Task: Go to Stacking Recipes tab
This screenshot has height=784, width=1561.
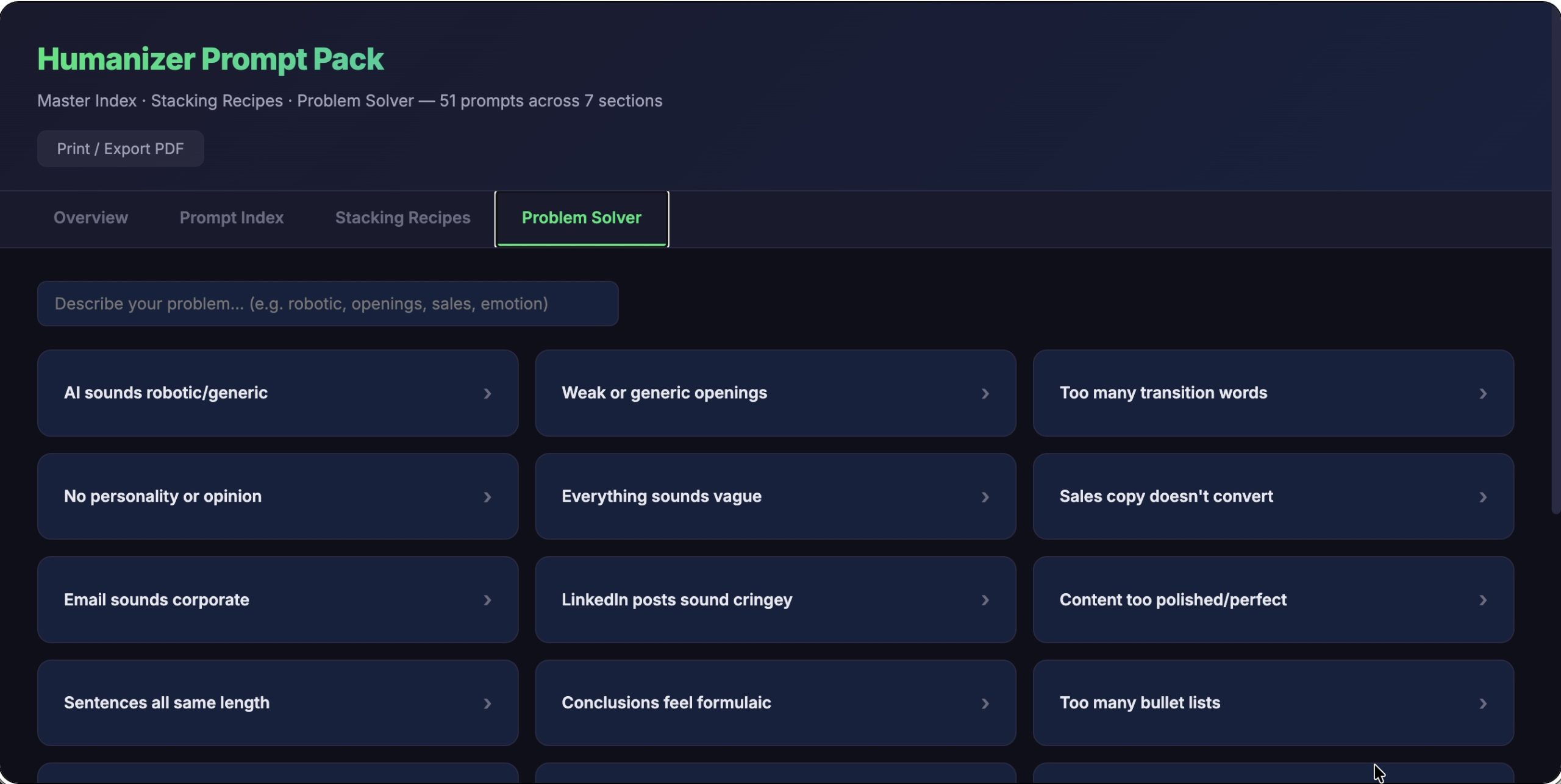Action: tap(402, 218)
